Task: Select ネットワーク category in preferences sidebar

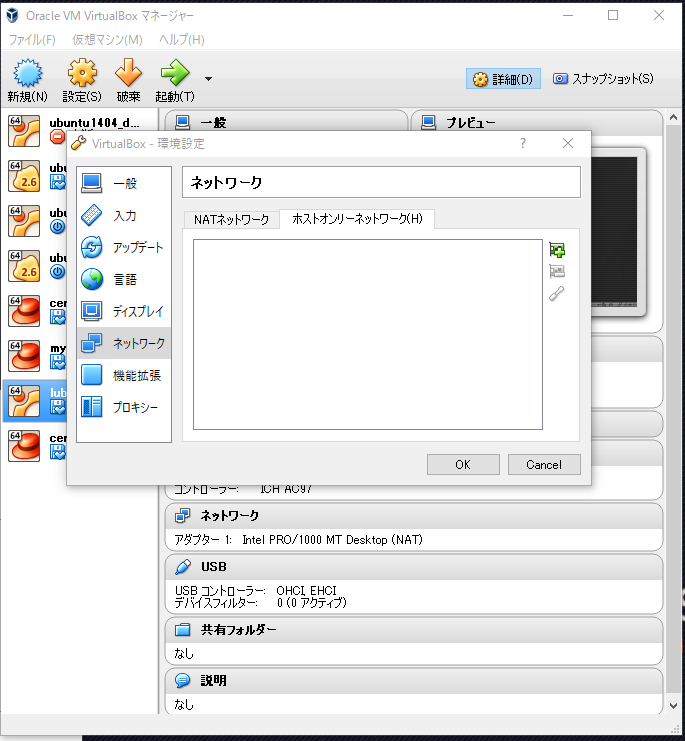Action: (124, 343)
